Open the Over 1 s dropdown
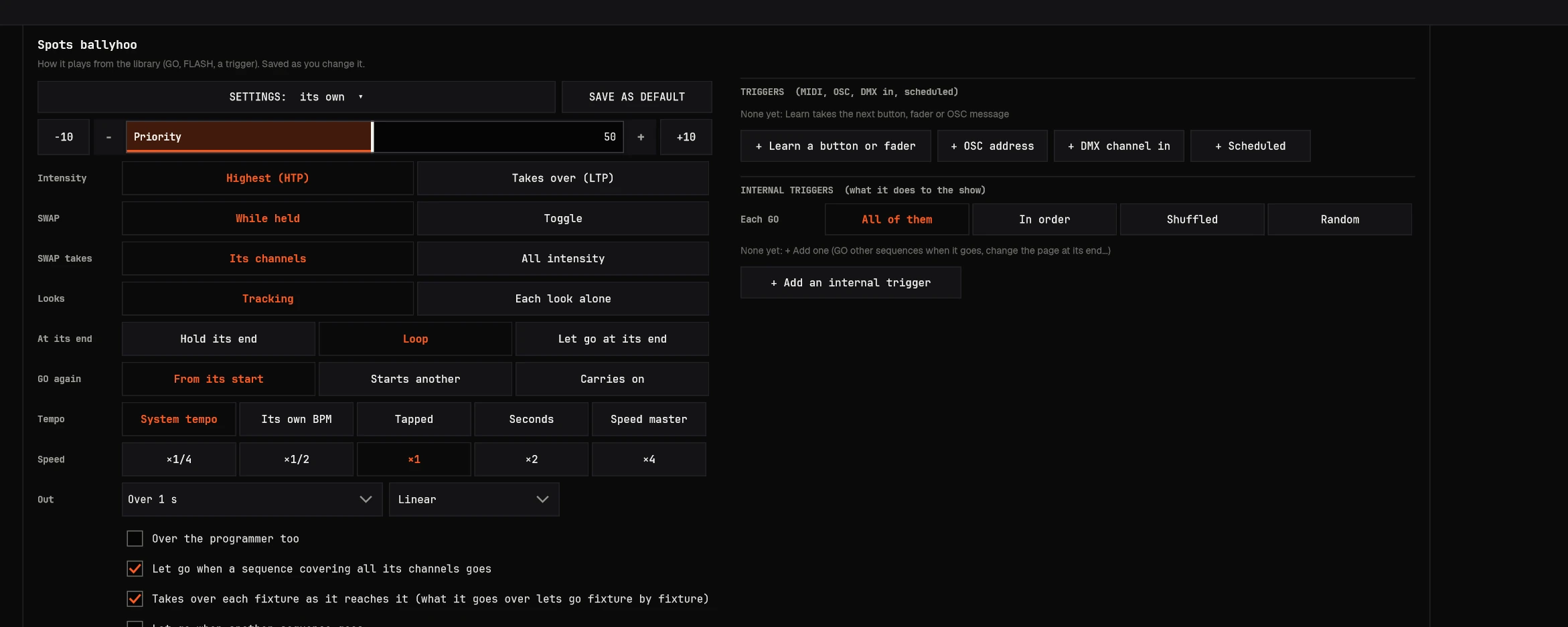 [252, 499]
